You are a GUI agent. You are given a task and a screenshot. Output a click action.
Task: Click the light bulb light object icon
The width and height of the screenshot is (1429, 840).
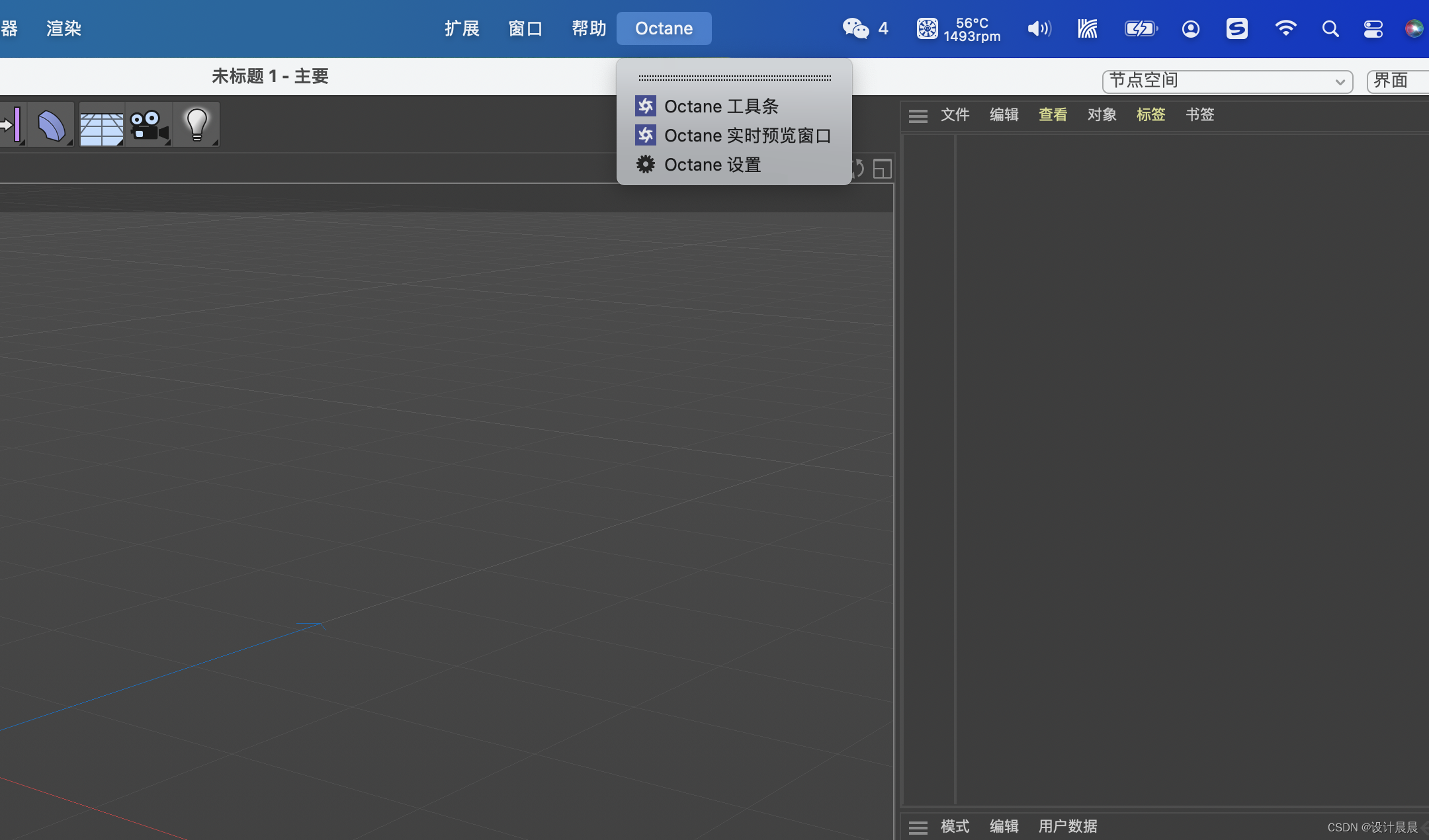click(x=196, y=124)
